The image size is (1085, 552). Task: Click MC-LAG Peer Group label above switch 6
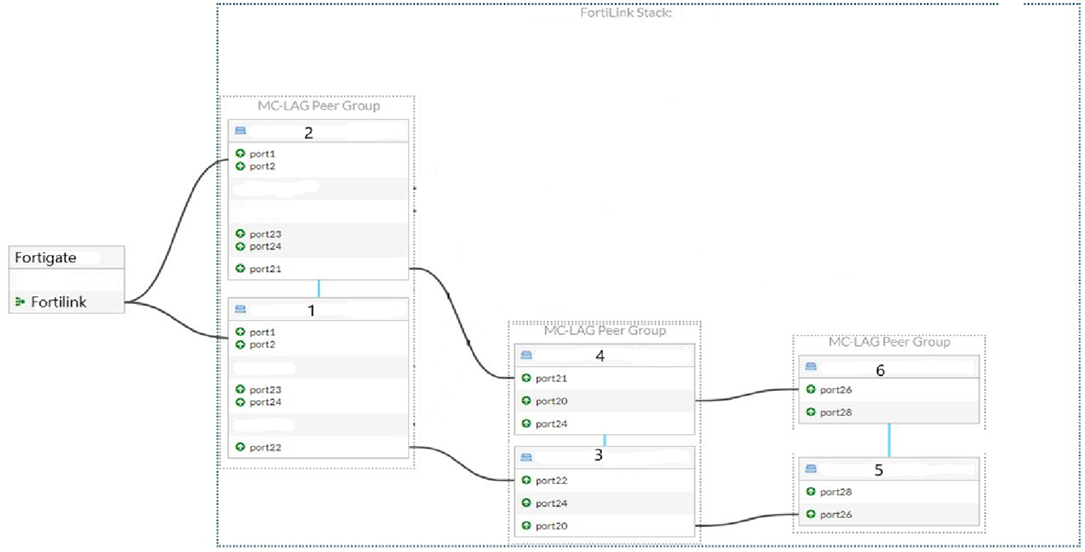coord(889,342)
